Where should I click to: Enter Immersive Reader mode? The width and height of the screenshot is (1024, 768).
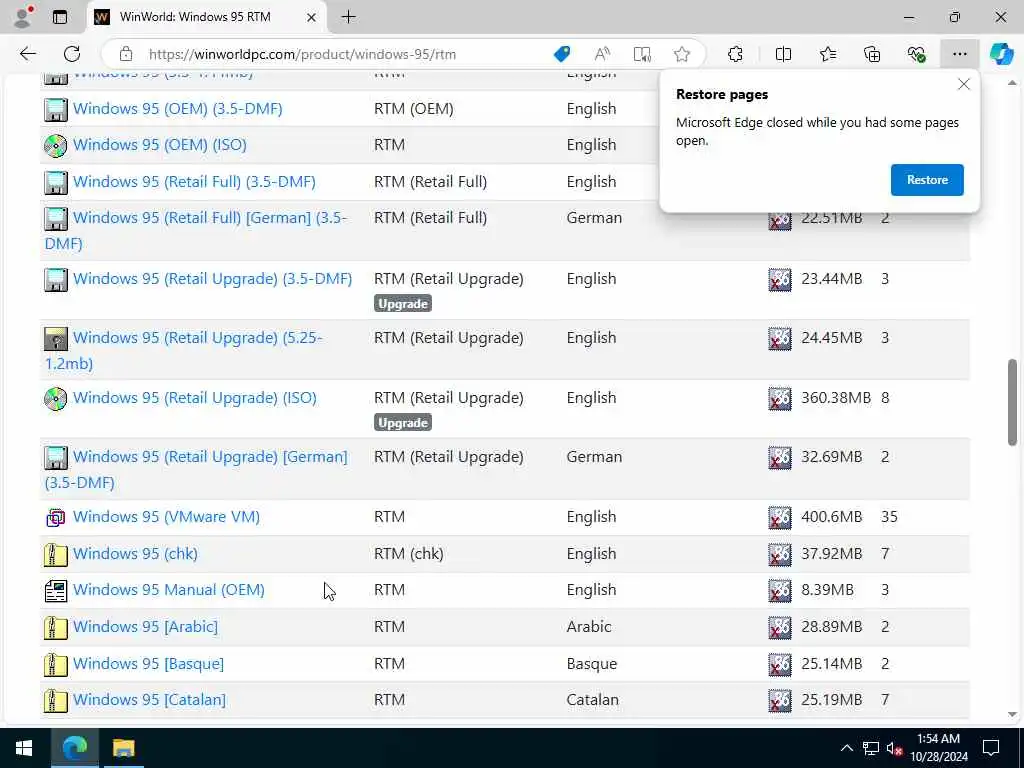tap(642, 54)
